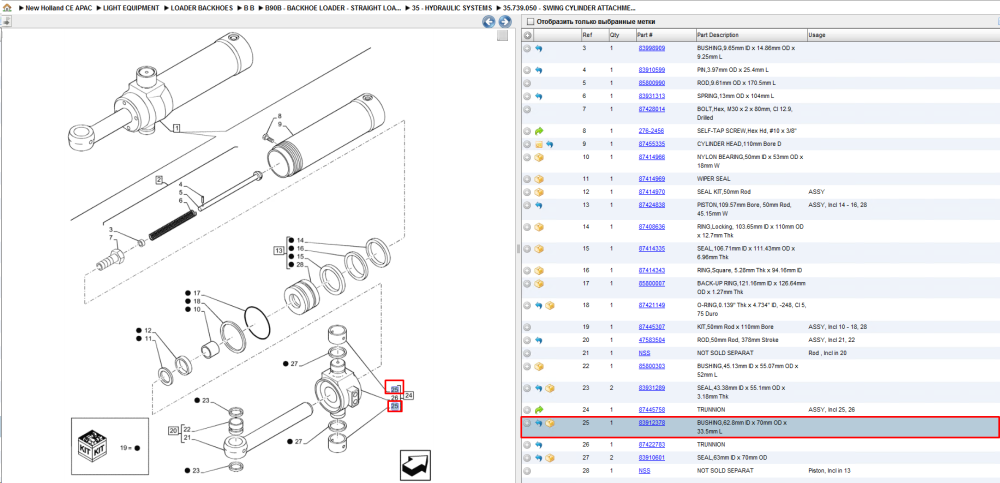Open part number 83912378 link
This screenshot has height=483, width=1000.
point(652,422)
